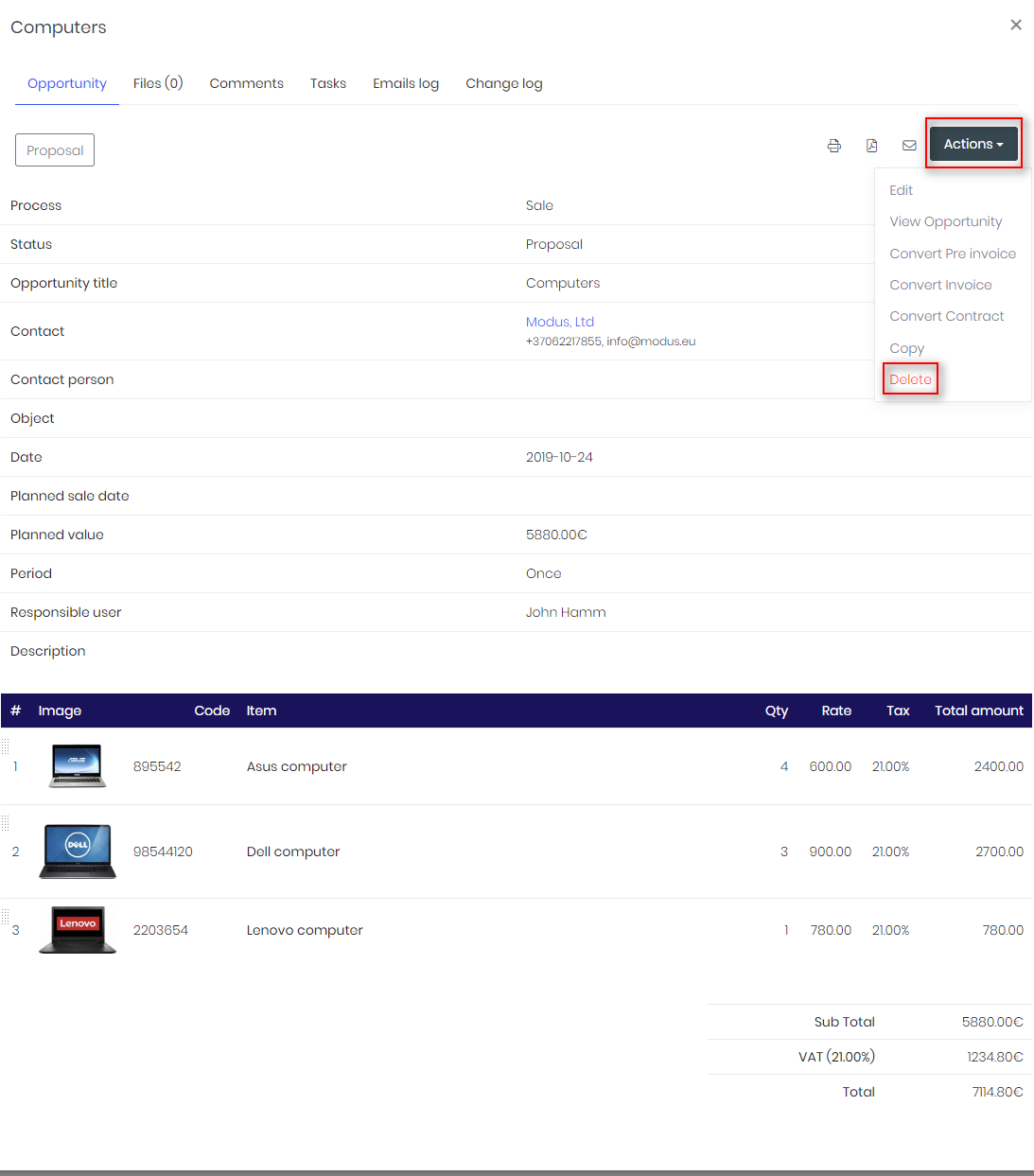1034x1176 pixels.
Task: Click Period value Once
Action: pyautogui.click(x=543, y=573)
